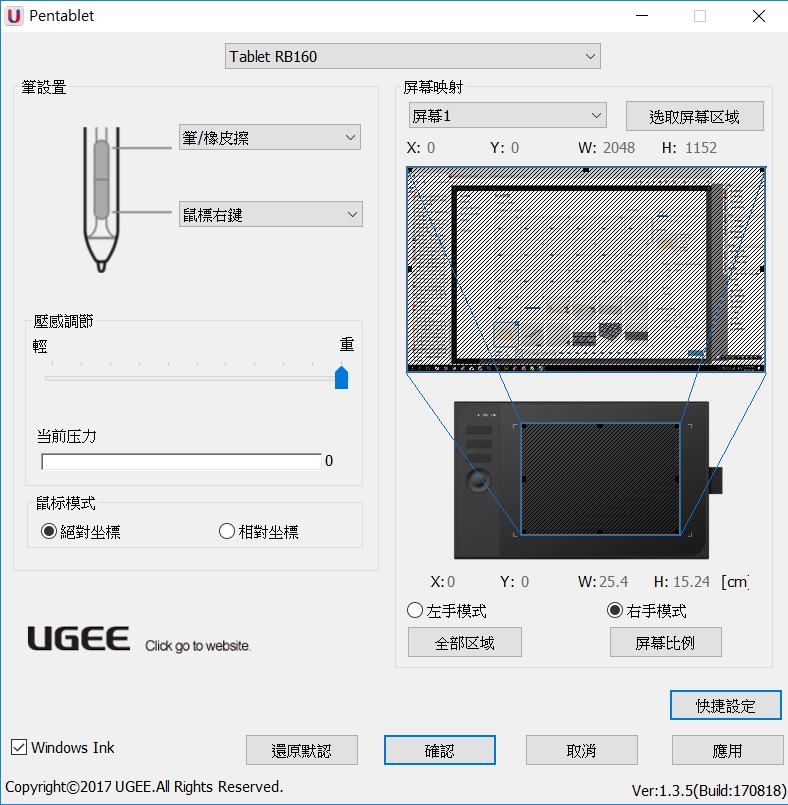This screenshot has width=788, height=805.
Task: Select 相對坐標 relative mouse mode
Action: coord(226,532)
